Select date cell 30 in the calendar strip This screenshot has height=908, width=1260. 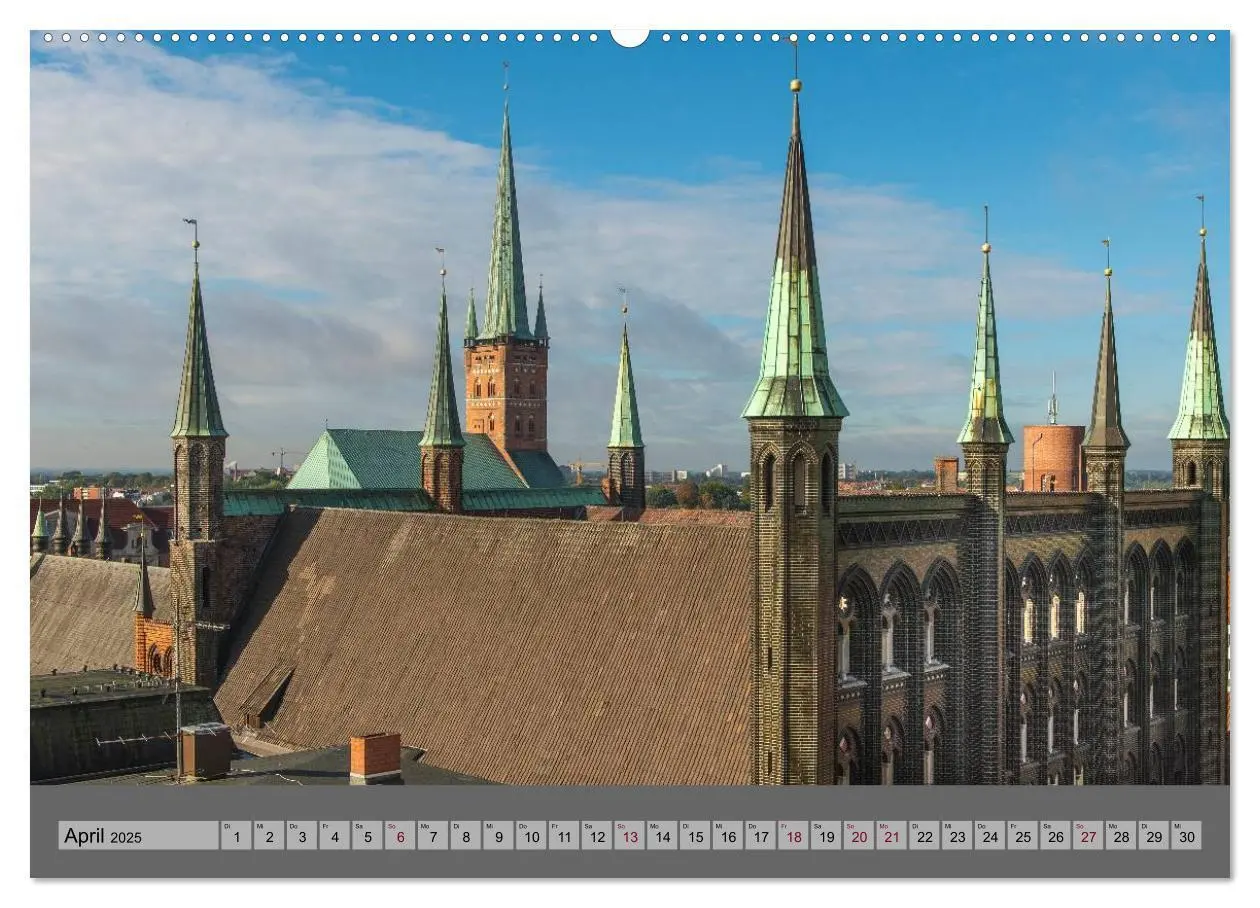click(1185, 836)
